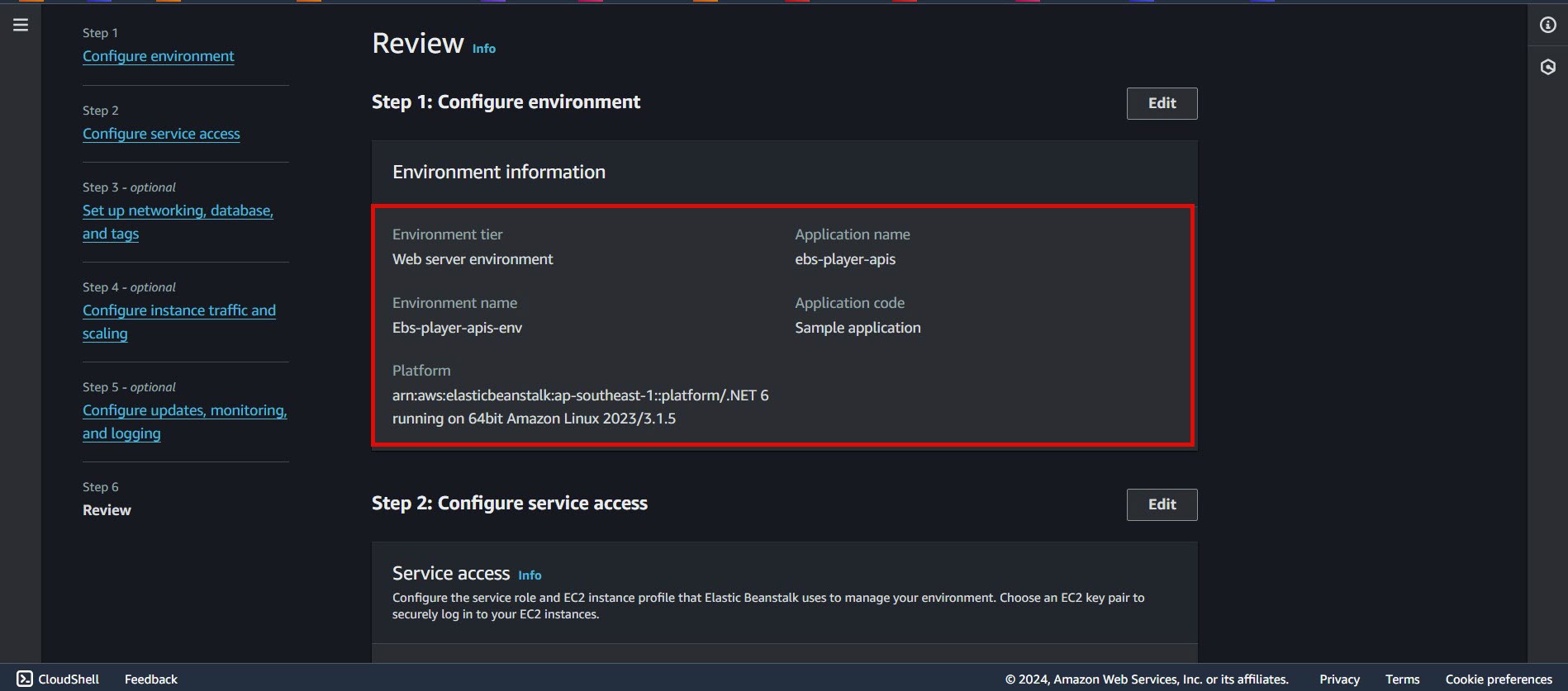This screenshot has width=1568, height=691.
Task: Click the Environment information heading
Action: 499,172
